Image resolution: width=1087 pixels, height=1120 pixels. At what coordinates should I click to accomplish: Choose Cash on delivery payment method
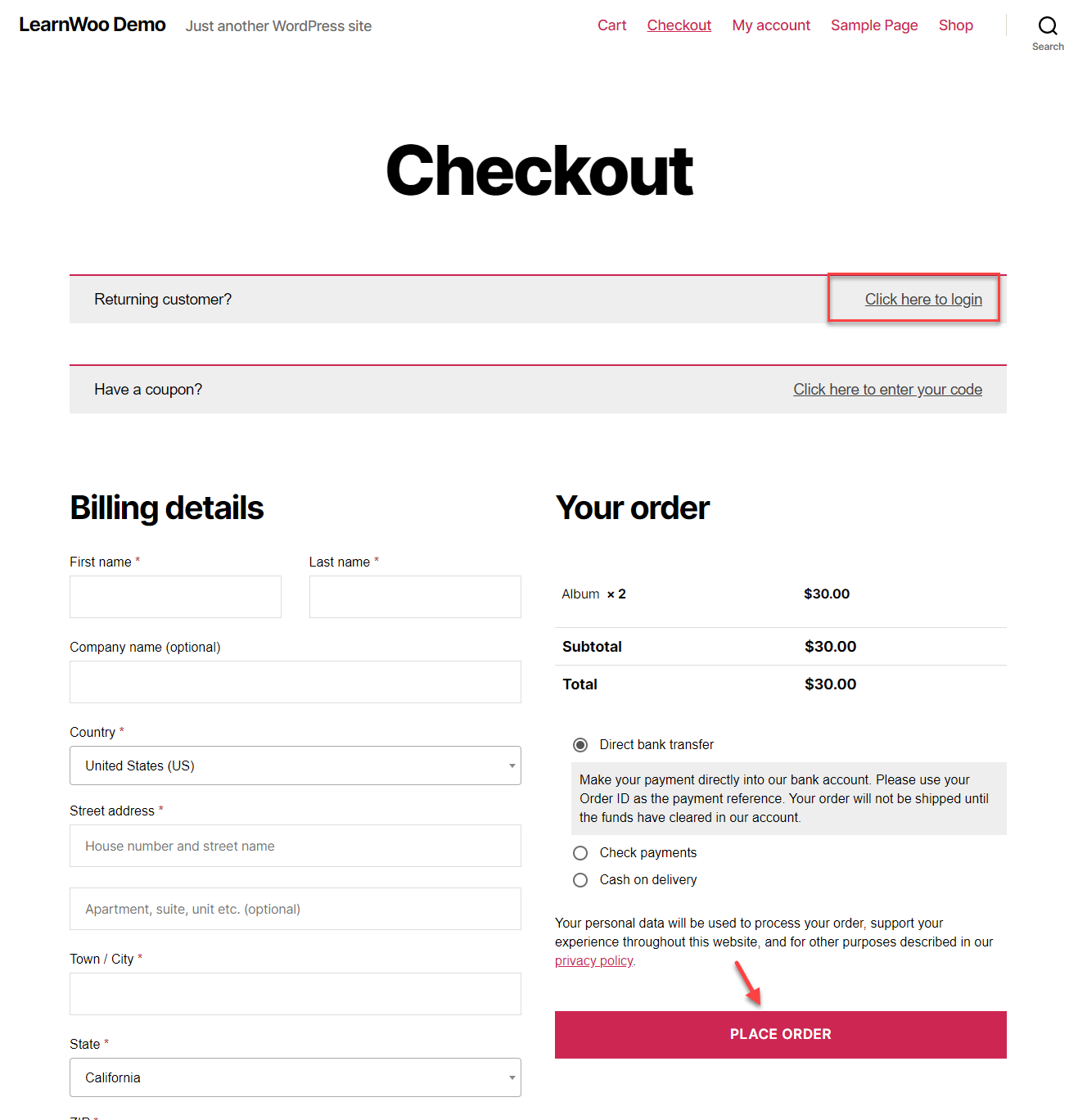coord(580,879)
